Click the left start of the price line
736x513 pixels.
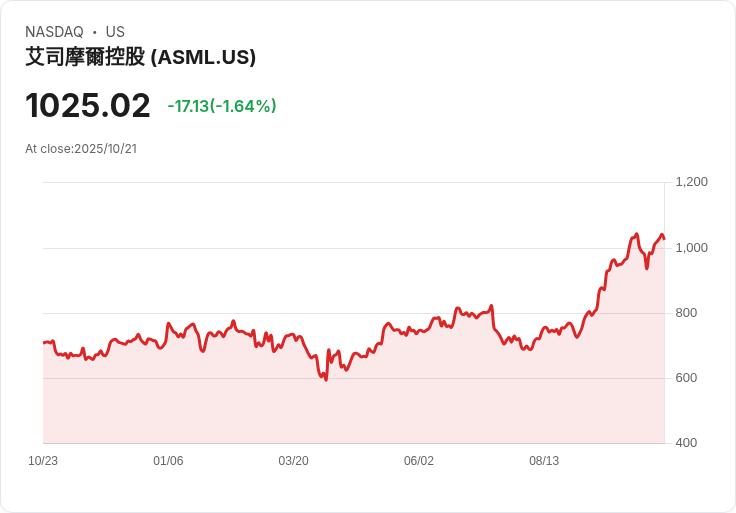44,342
